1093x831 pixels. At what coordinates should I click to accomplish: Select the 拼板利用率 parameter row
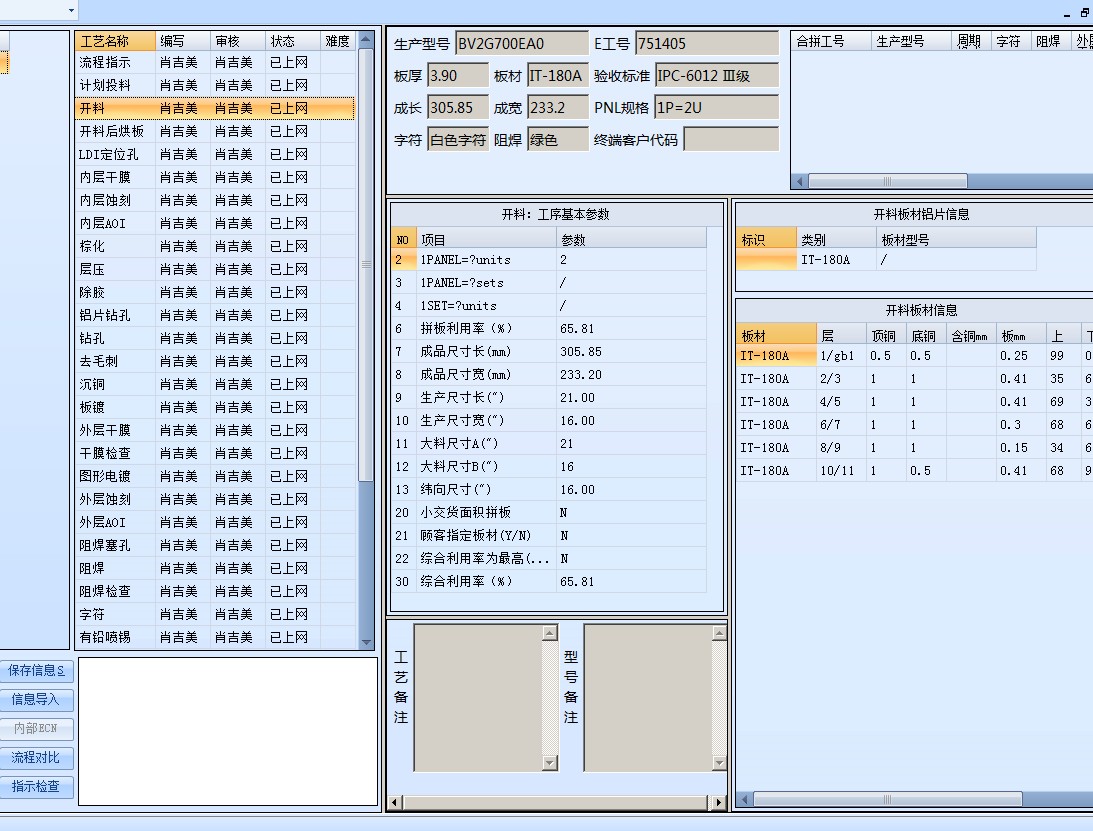[x=549, y=329]
